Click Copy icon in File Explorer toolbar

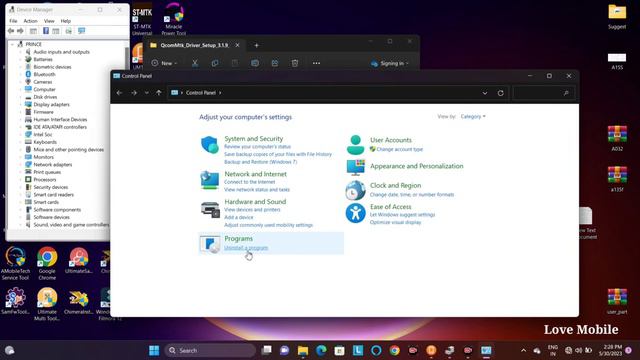(215, 63)
